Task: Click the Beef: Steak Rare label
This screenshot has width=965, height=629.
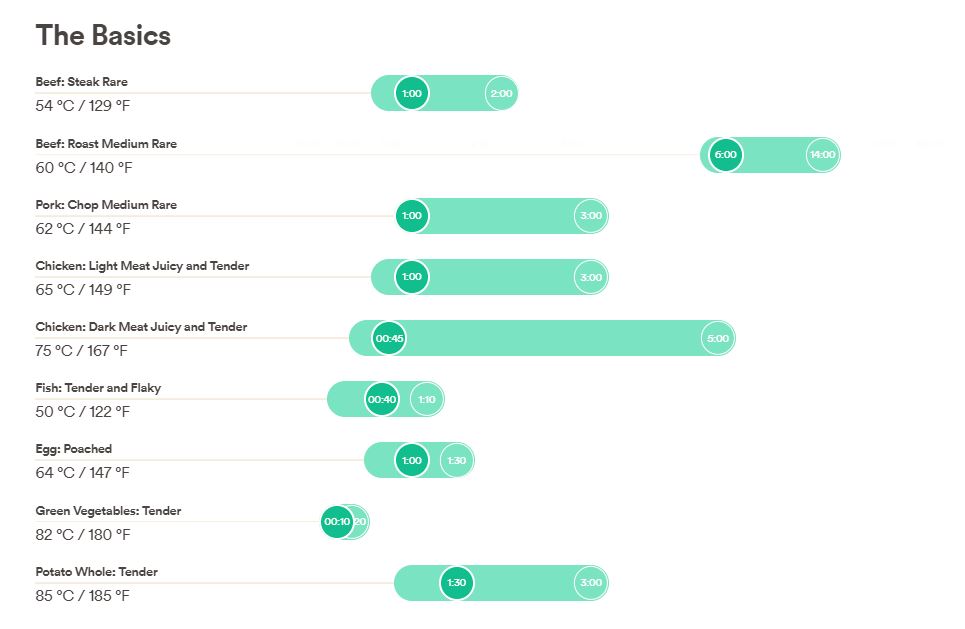Action: point(82,82)
